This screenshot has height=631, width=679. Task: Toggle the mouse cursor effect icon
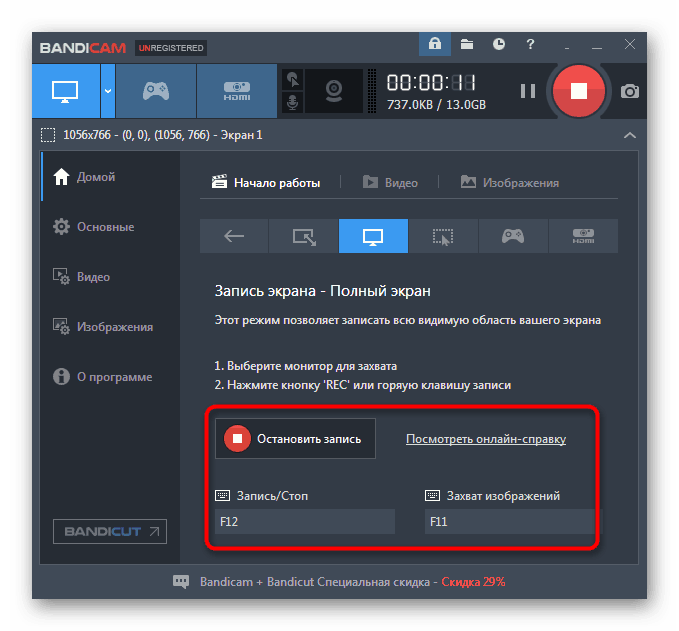(x=293, y=80)
